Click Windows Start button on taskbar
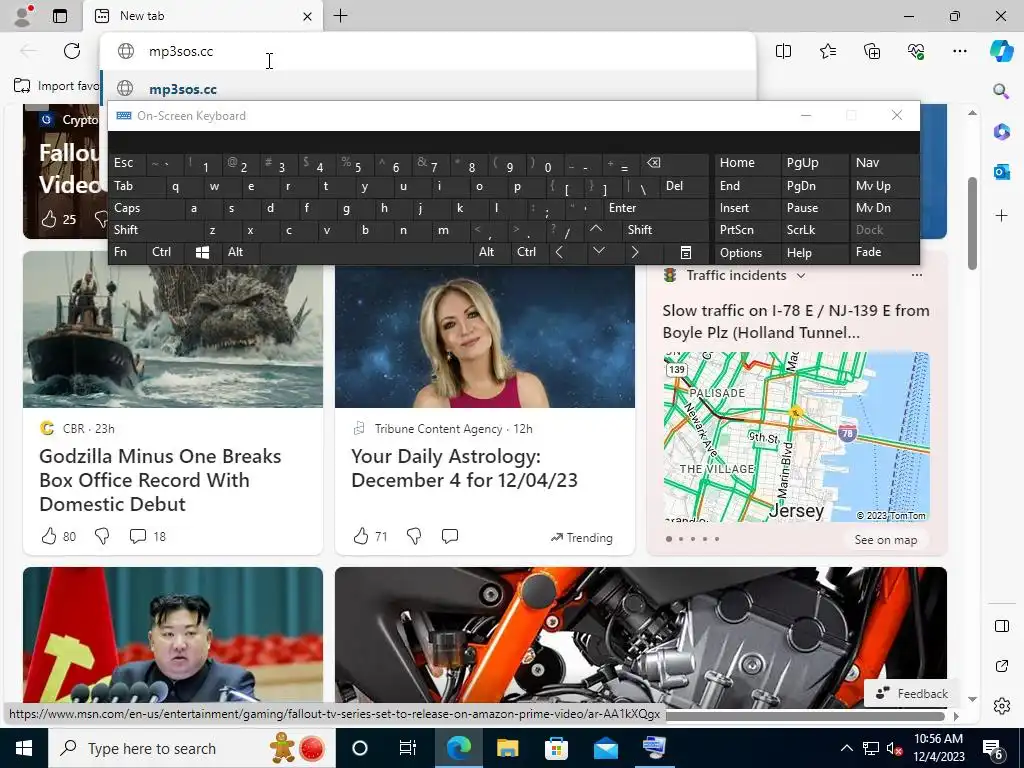Image resolution: width=1024 pixels, height=768 pixels. pyautogui.click(x=24, y=748)
